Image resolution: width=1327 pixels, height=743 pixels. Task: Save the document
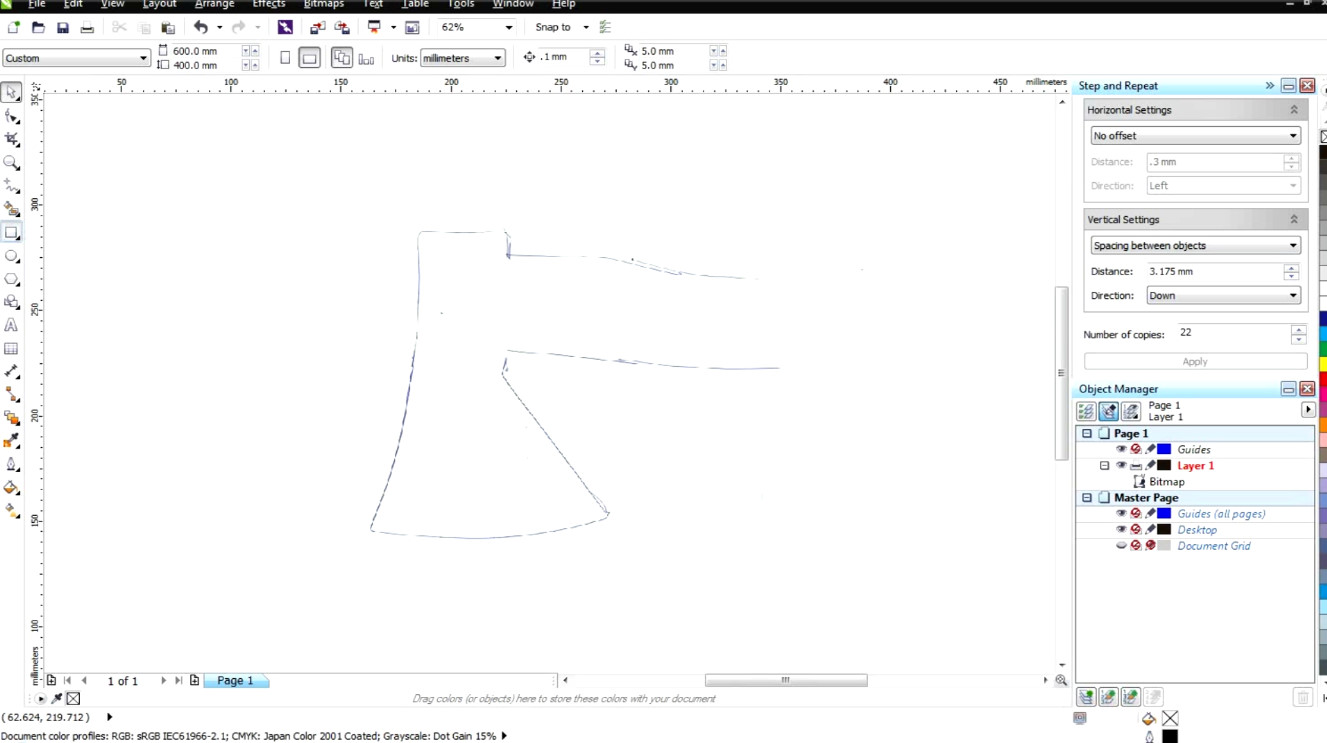[62, 28]
